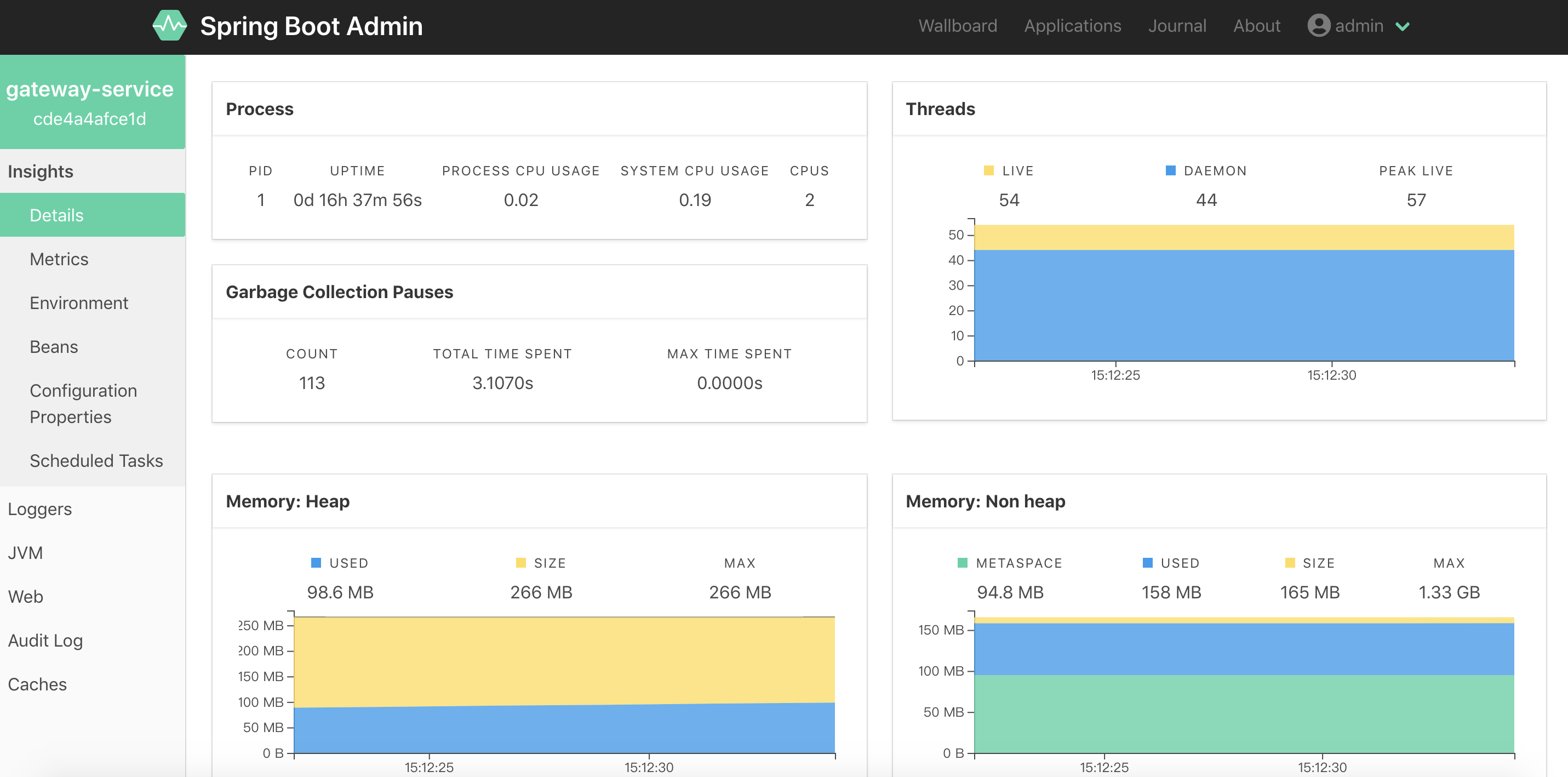
Task: Click the gateway-service instance name
Action: tap(90, 89)
